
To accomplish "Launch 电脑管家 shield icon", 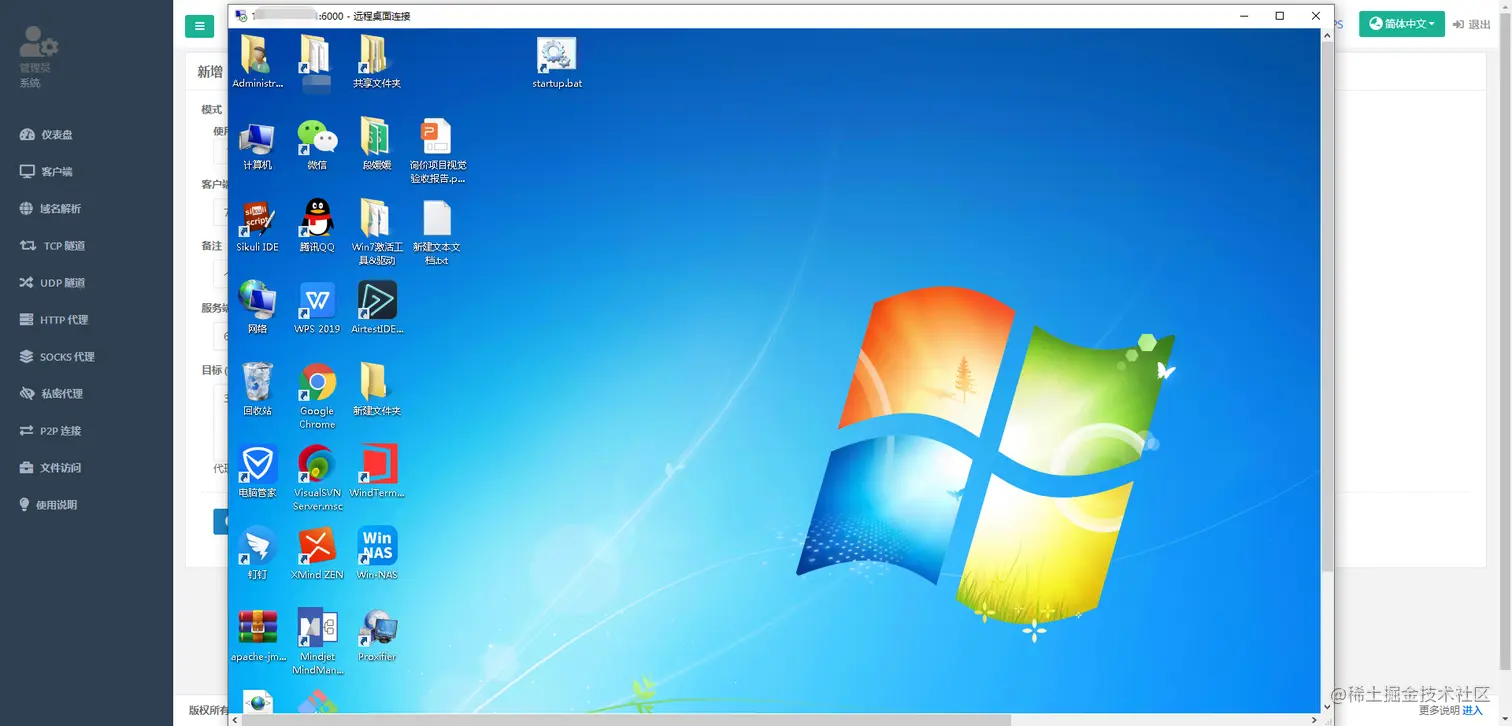I will tap(257, 472).
